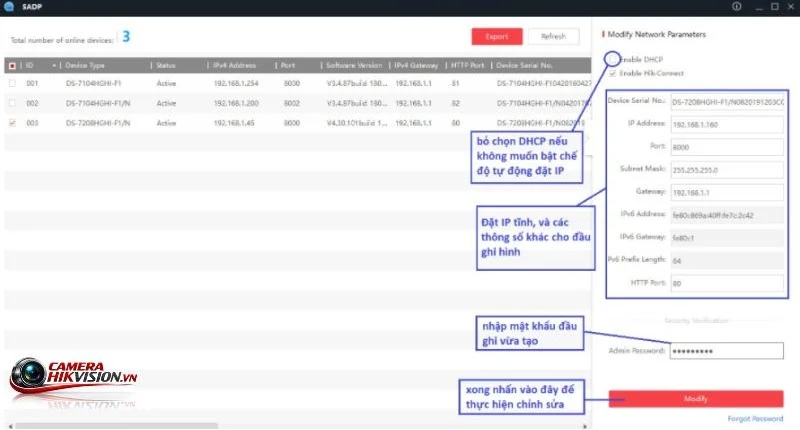800x430 pixels.
Task: Select device type DS-7104HGHI-F1 cell
Action: [x=93, y=83]
